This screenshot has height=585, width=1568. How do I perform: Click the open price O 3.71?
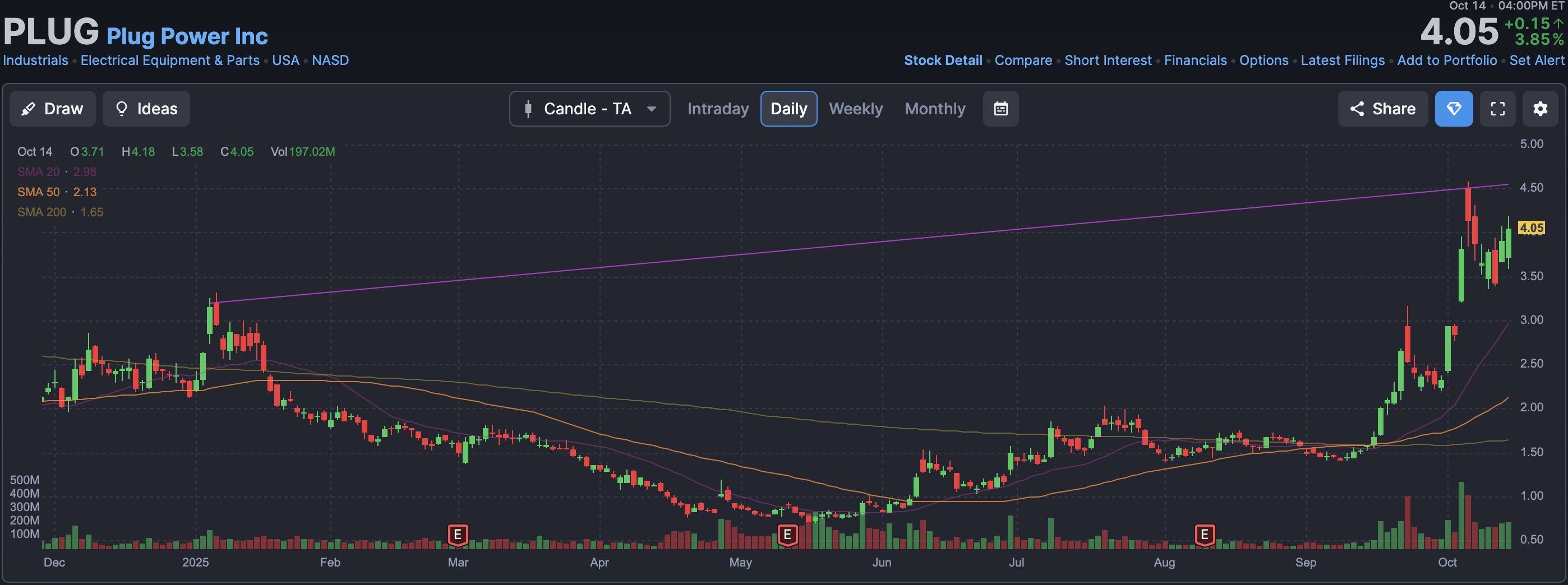pyautogui.click(x=87, y=151)
